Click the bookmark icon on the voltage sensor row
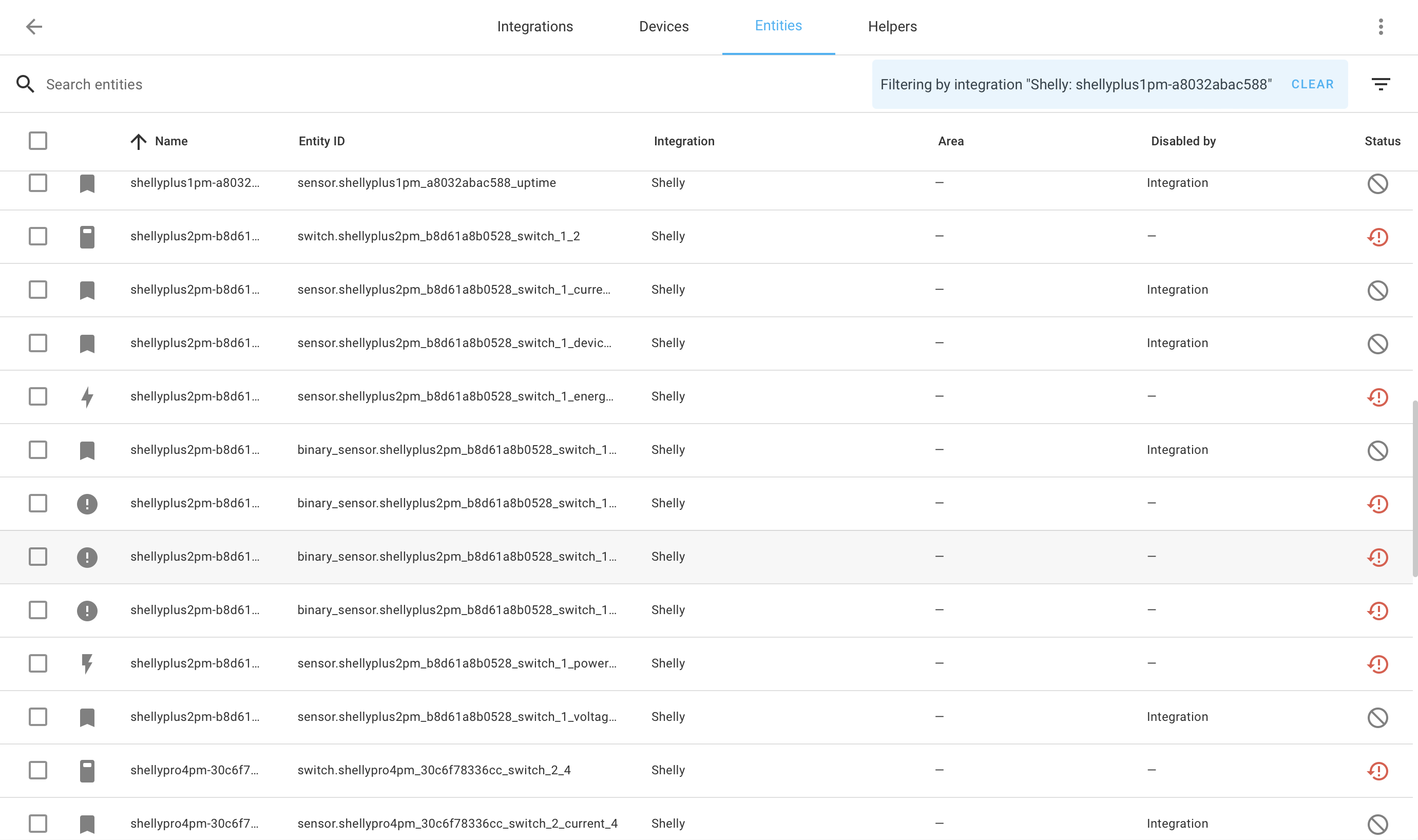 tap(87, 717)
